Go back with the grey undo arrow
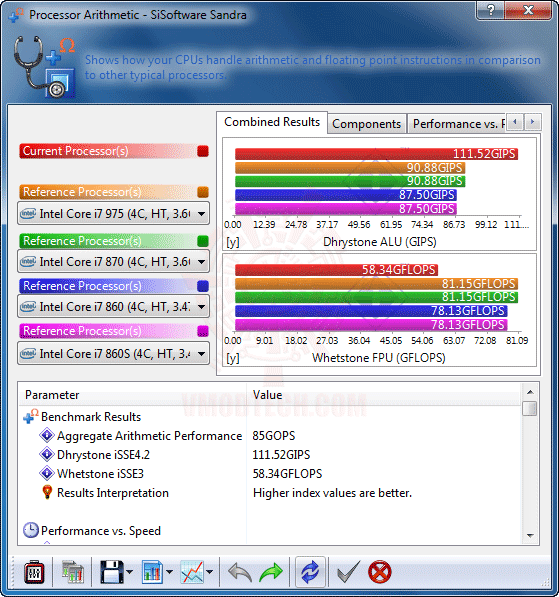 click(240, 573)
